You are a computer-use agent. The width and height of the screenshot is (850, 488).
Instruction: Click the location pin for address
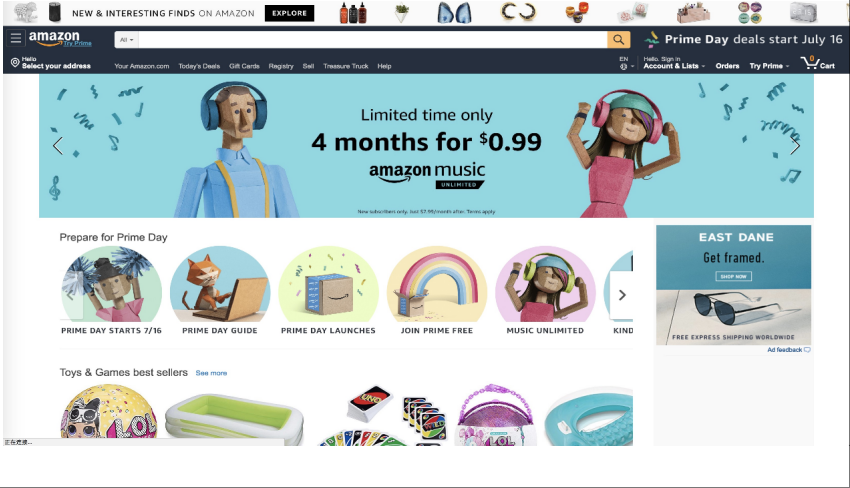pyautogui.click(x=15, y=63)
